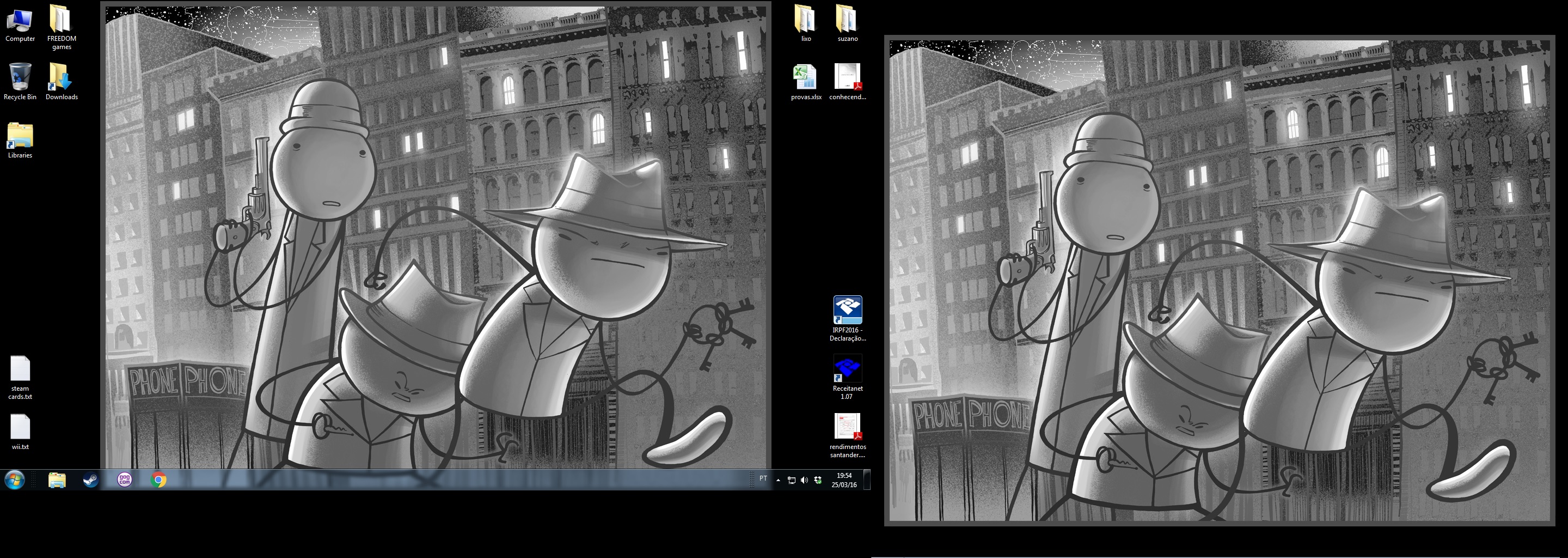Select the conhecend... PDF file

click(x=847, y=82)
